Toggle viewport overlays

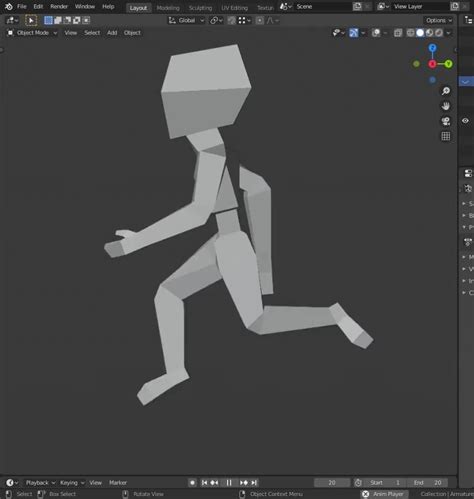[x=376, y=33]
